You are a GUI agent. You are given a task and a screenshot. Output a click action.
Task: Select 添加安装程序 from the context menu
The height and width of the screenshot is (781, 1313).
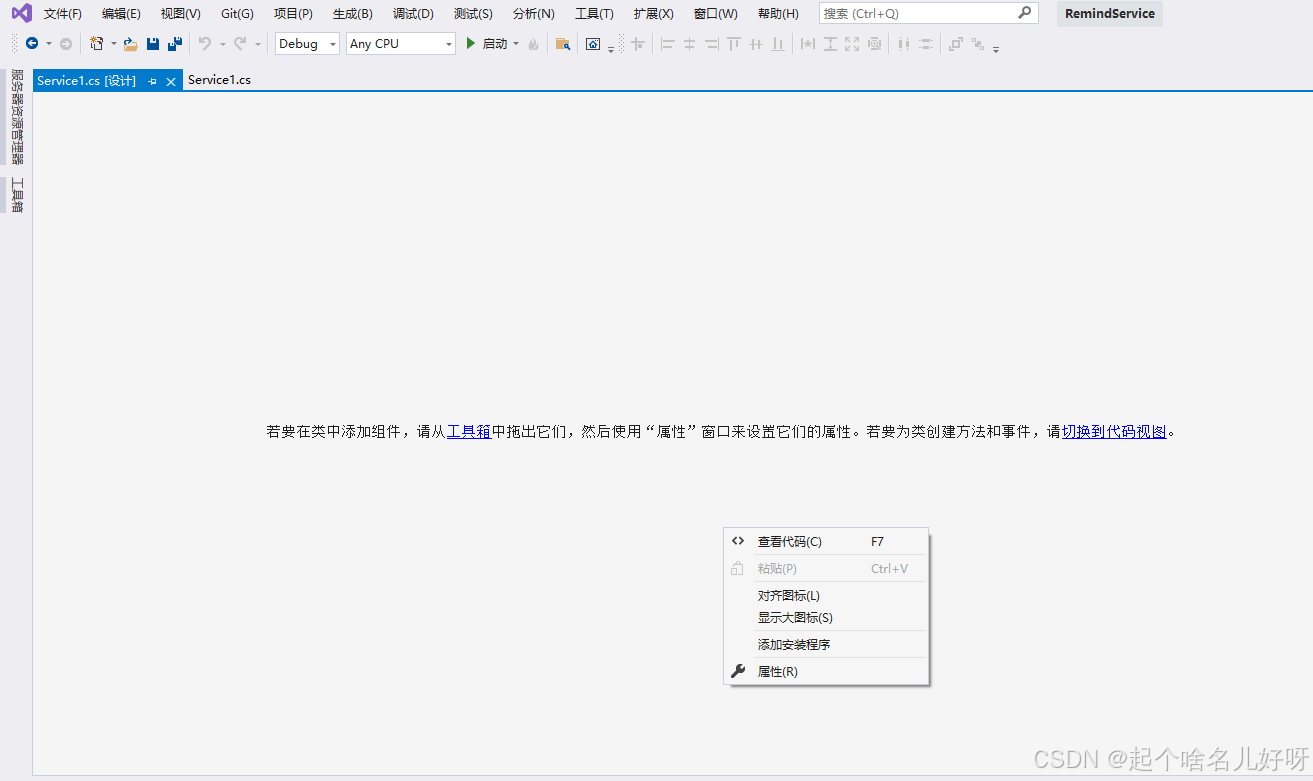coord(794,645)
